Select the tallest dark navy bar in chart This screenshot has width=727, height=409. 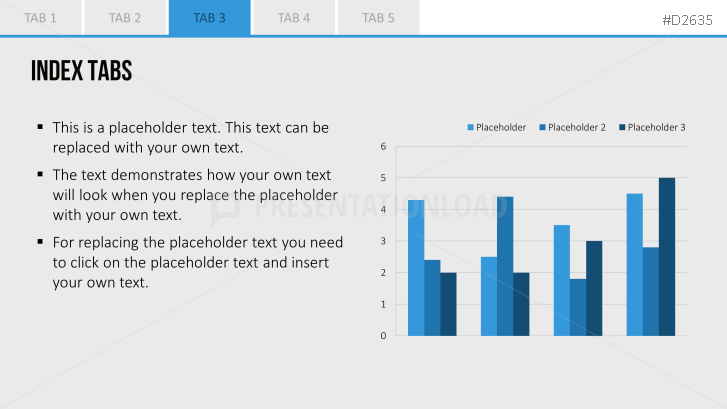(x=667, y=256)
